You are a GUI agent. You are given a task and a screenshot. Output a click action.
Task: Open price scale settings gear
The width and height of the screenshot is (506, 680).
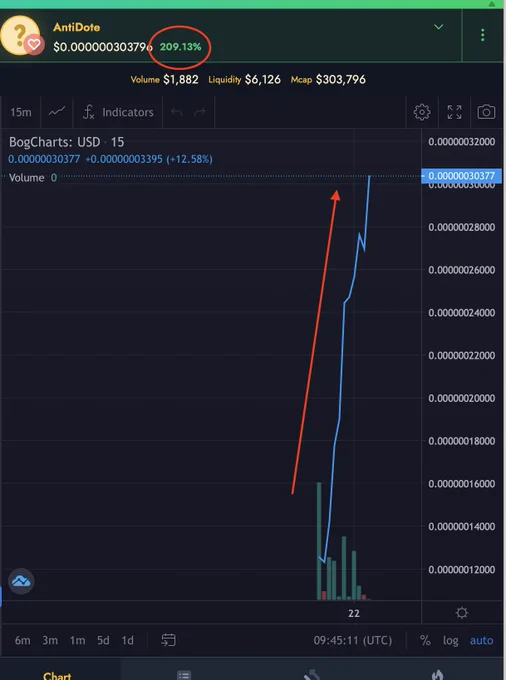click(x=462, y=613)
